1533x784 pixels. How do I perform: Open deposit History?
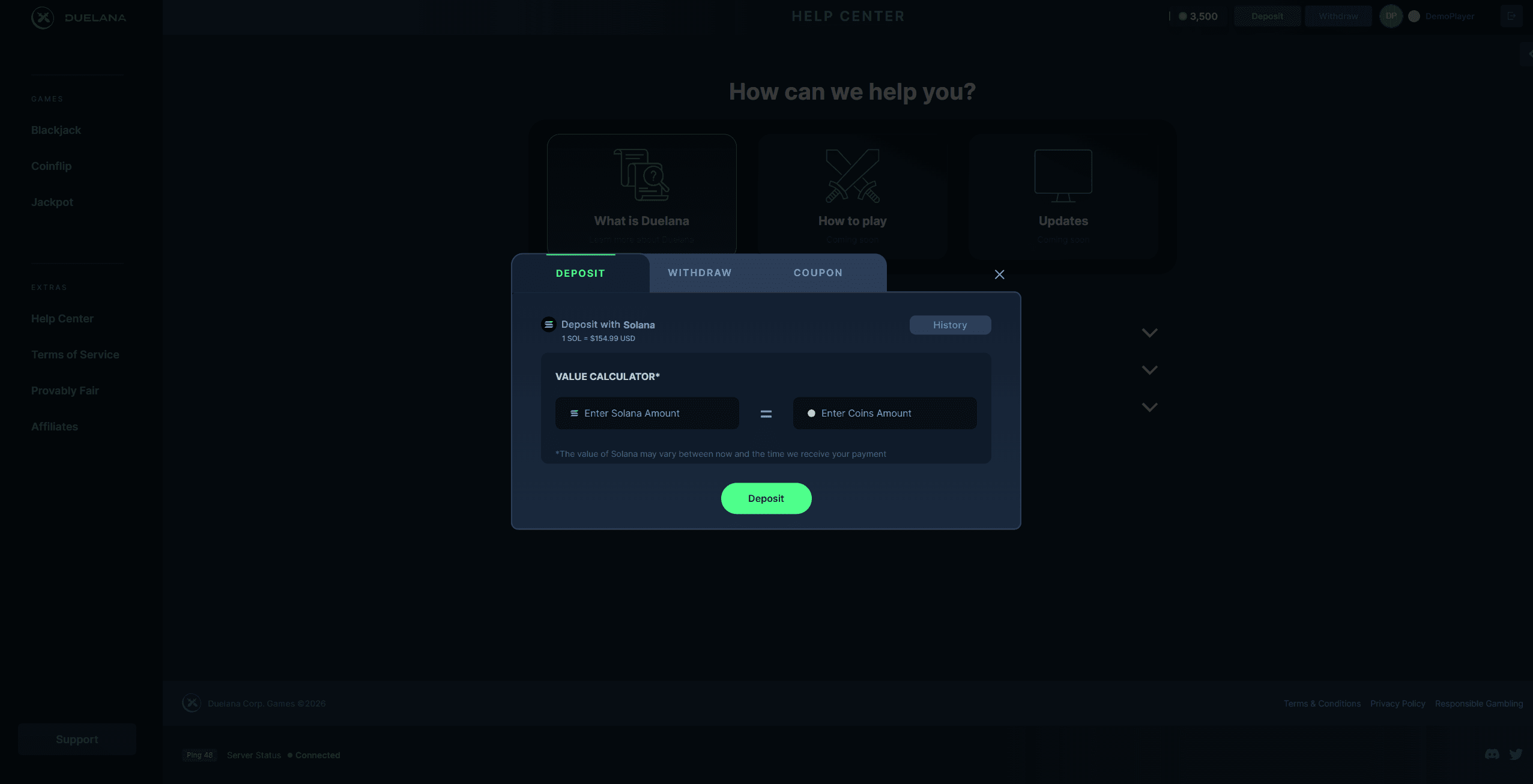pos(950,325)
